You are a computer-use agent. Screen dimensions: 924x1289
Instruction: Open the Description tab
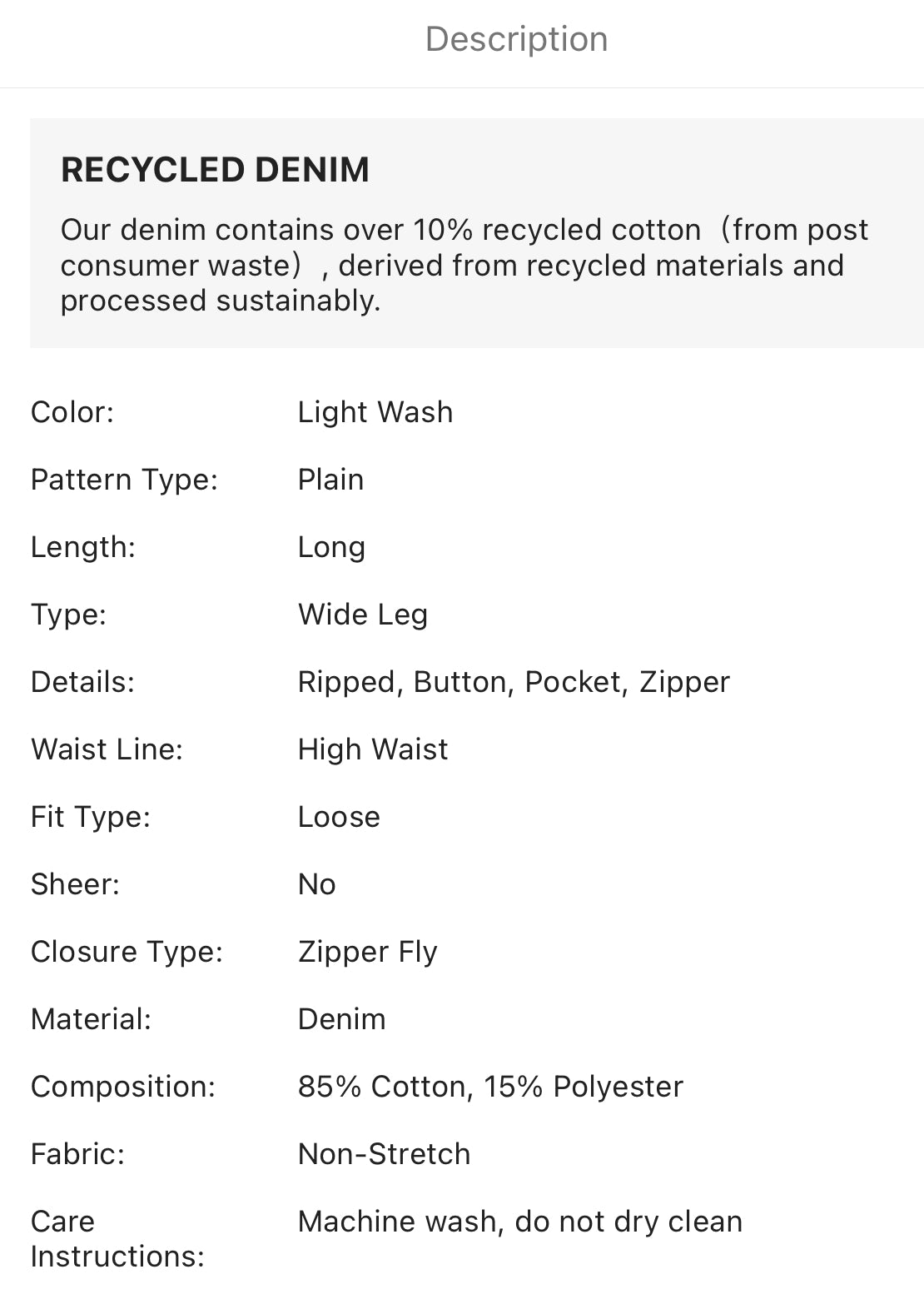516,39
